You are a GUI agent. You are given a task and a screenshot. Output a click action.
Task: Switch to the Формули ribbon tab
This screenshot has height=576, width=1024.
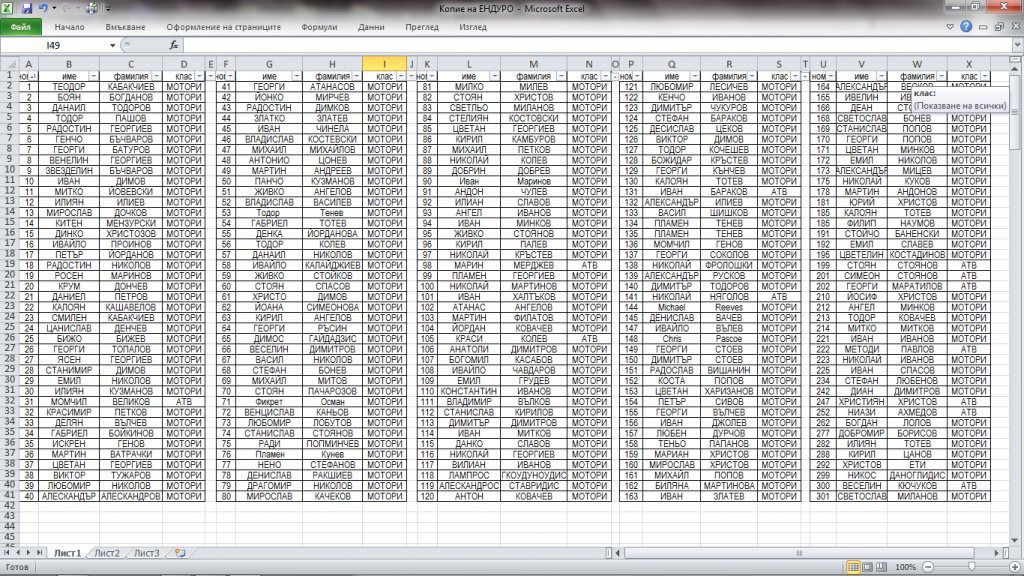click(x=319, y=27)
